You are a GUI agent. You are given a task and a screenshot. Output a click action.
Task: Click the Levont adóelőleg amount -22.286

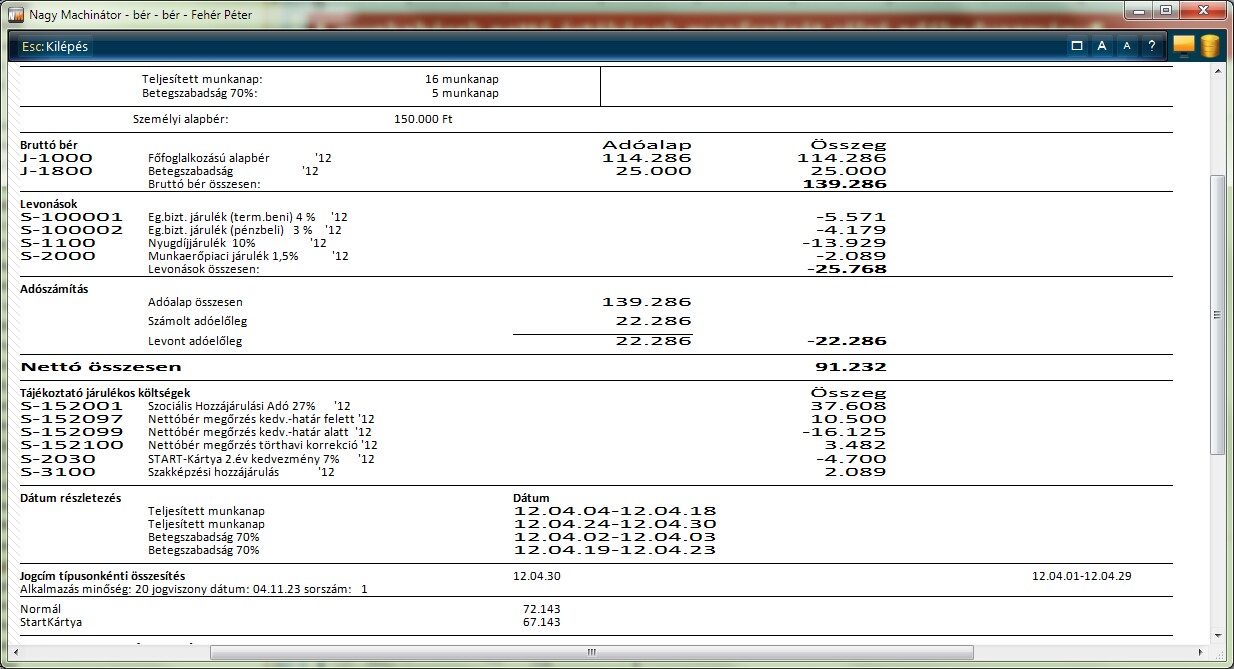click(x=848, y=341)
